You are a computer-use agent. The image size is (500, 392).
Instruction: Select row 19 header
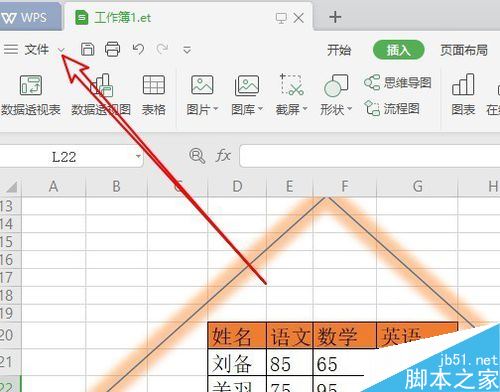click(10, 313)
